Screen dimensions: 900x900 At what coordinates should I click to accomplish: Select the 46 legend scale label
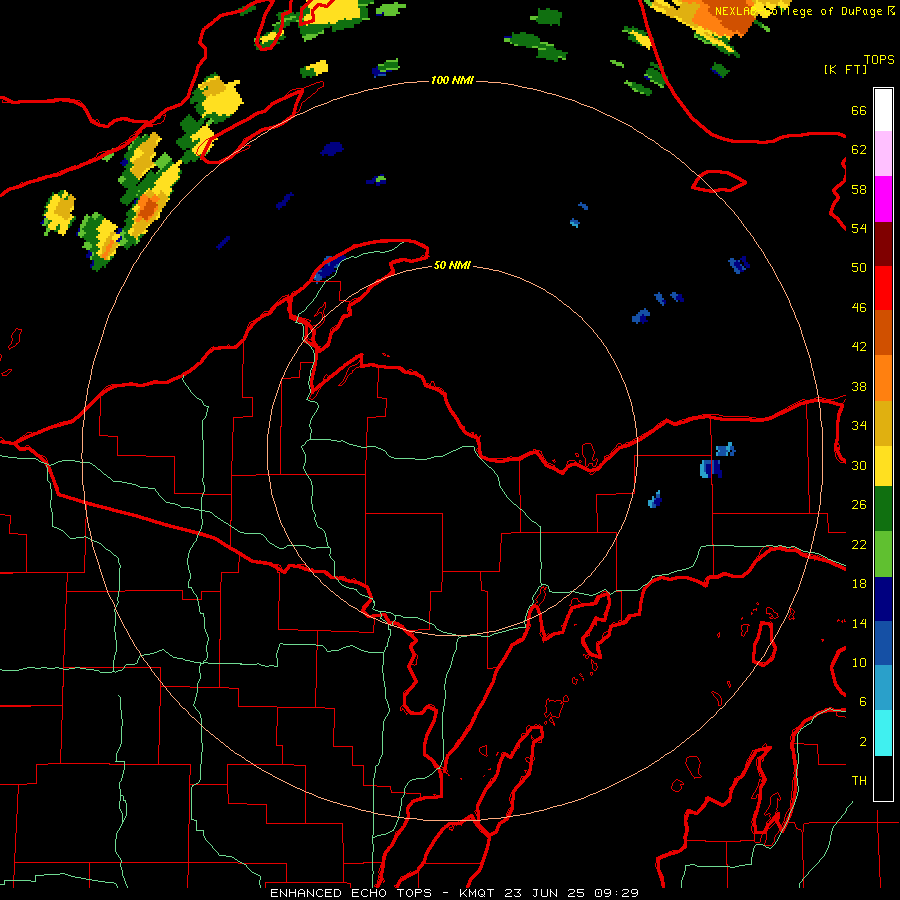(x=859, y=308)
